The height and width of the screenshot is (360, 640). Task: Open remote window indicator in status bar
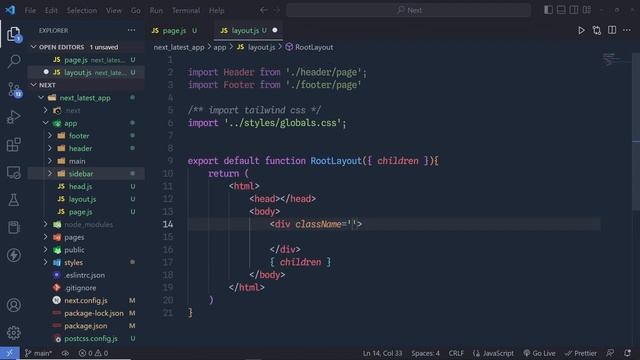point(9,353)
